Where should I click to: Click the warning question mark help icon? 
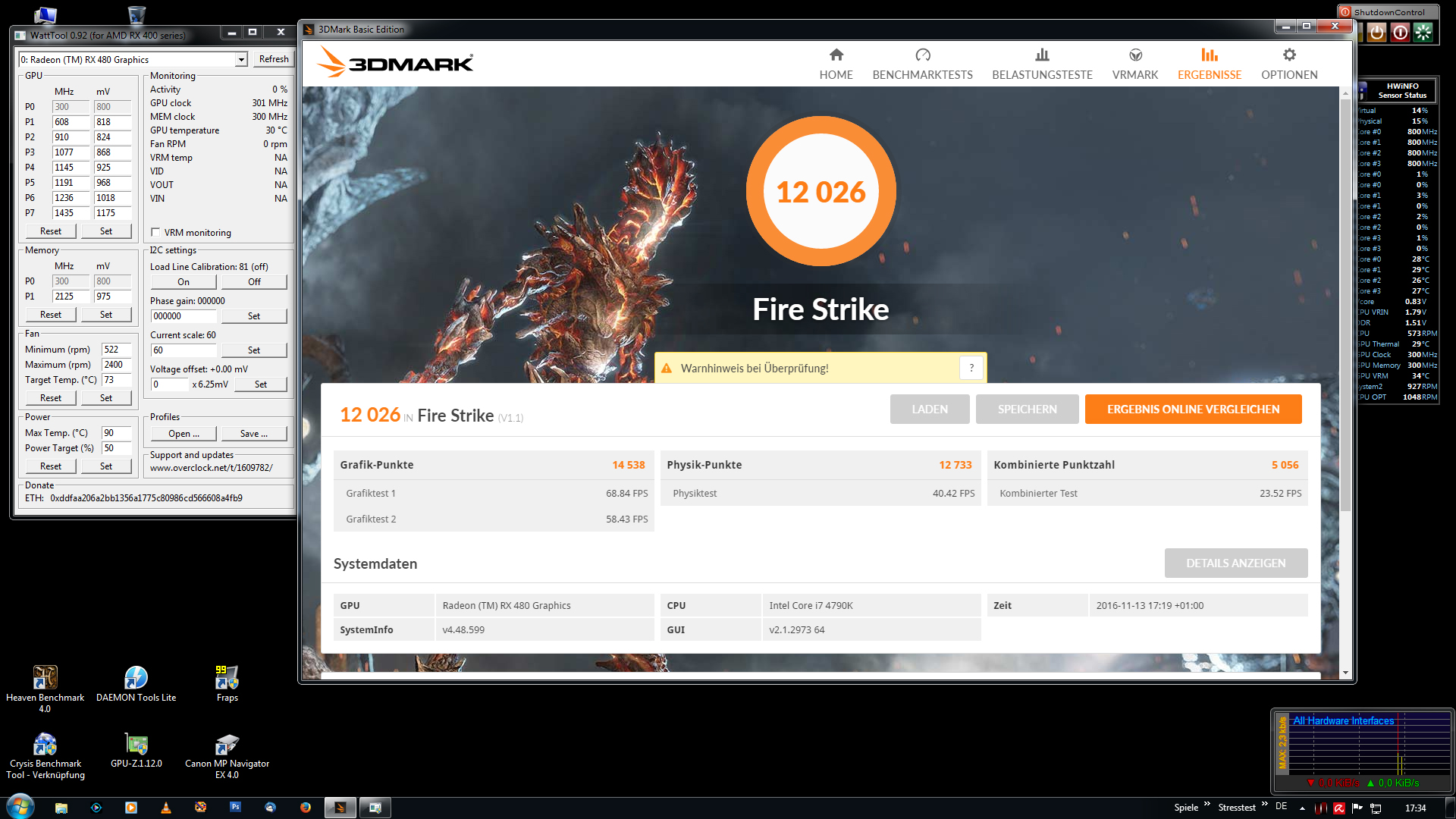[x=971, y=368]
